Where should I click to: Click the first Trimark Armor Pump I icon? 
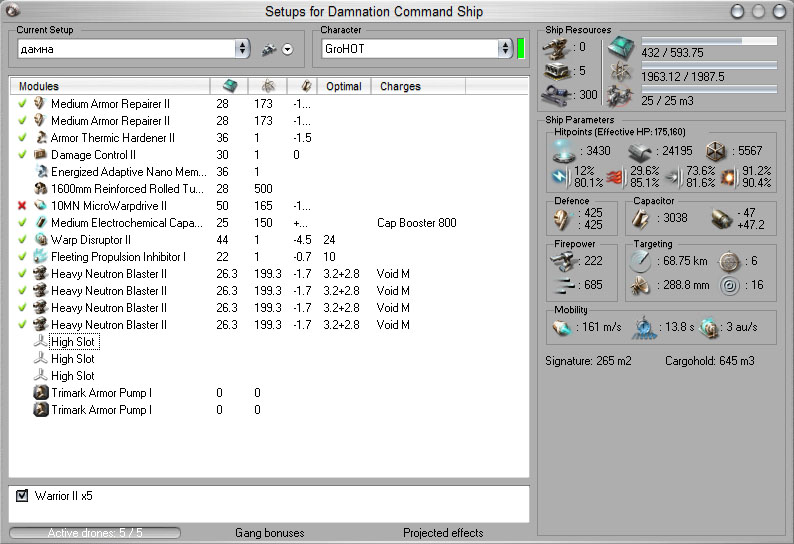tap(41, 393)
